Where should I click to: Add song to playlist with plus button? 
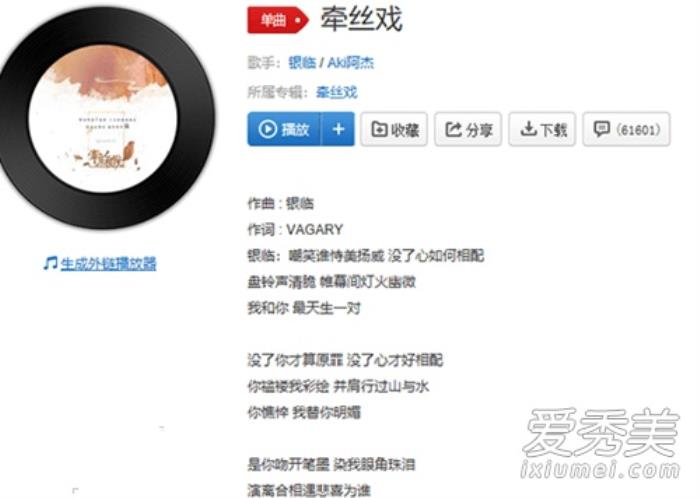pos(338,129)
